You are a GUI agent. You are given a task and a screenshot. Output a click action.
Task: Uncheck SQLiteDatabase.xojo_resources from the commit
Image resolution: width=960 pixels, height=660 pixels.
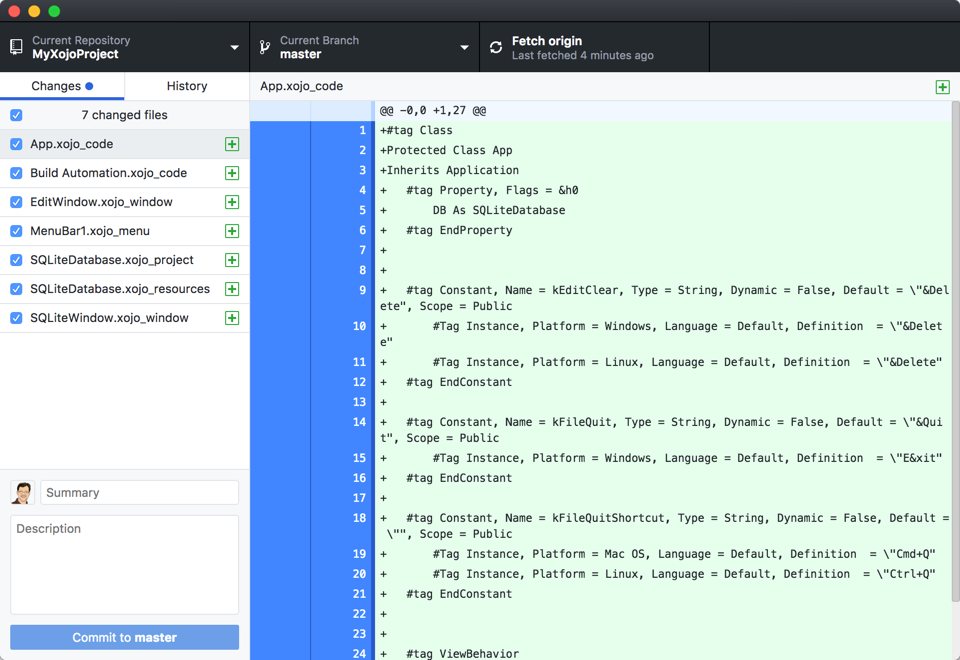click(x=15, y=289)
